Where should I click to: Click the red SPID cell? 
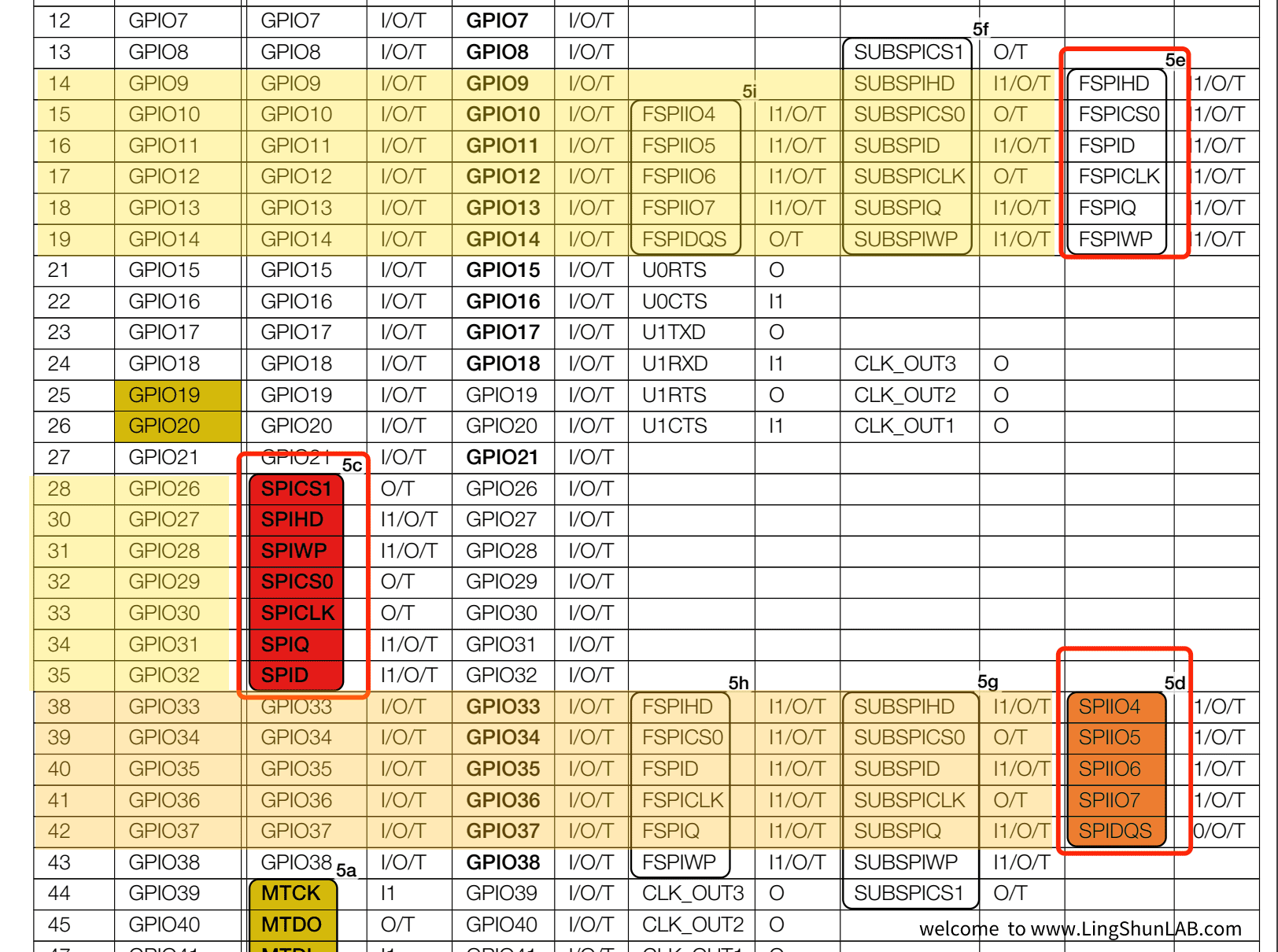click(x=296, y=675)
